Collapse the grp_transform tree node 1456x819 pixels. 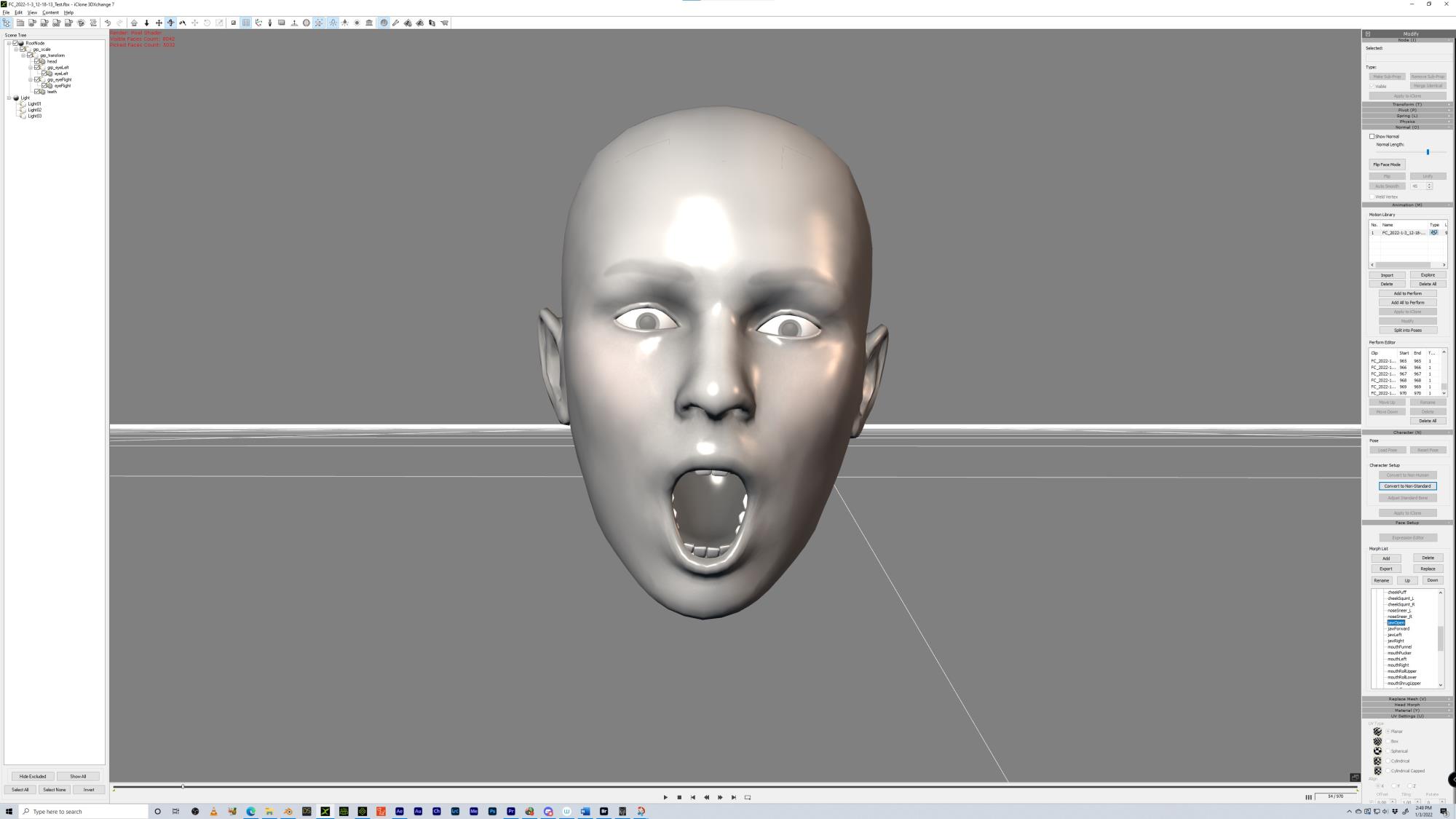coord(23,55)
